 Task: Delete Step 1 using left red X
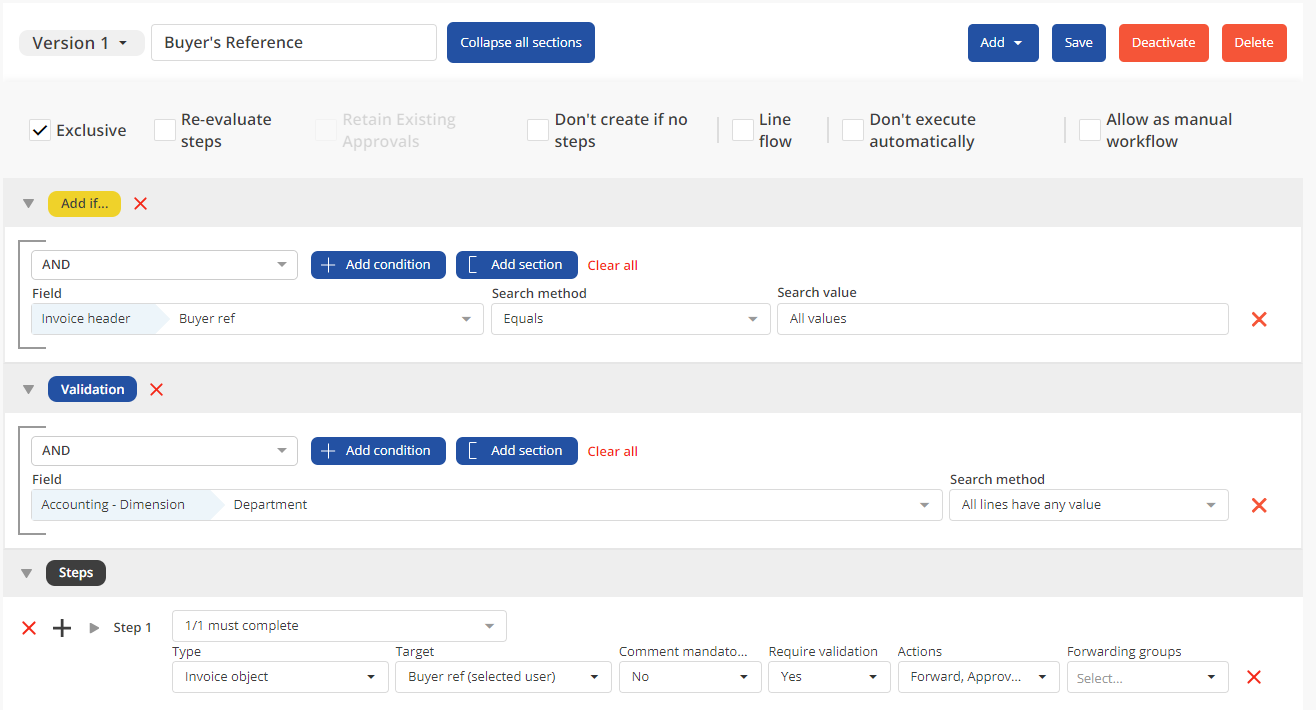pos(29,628)
